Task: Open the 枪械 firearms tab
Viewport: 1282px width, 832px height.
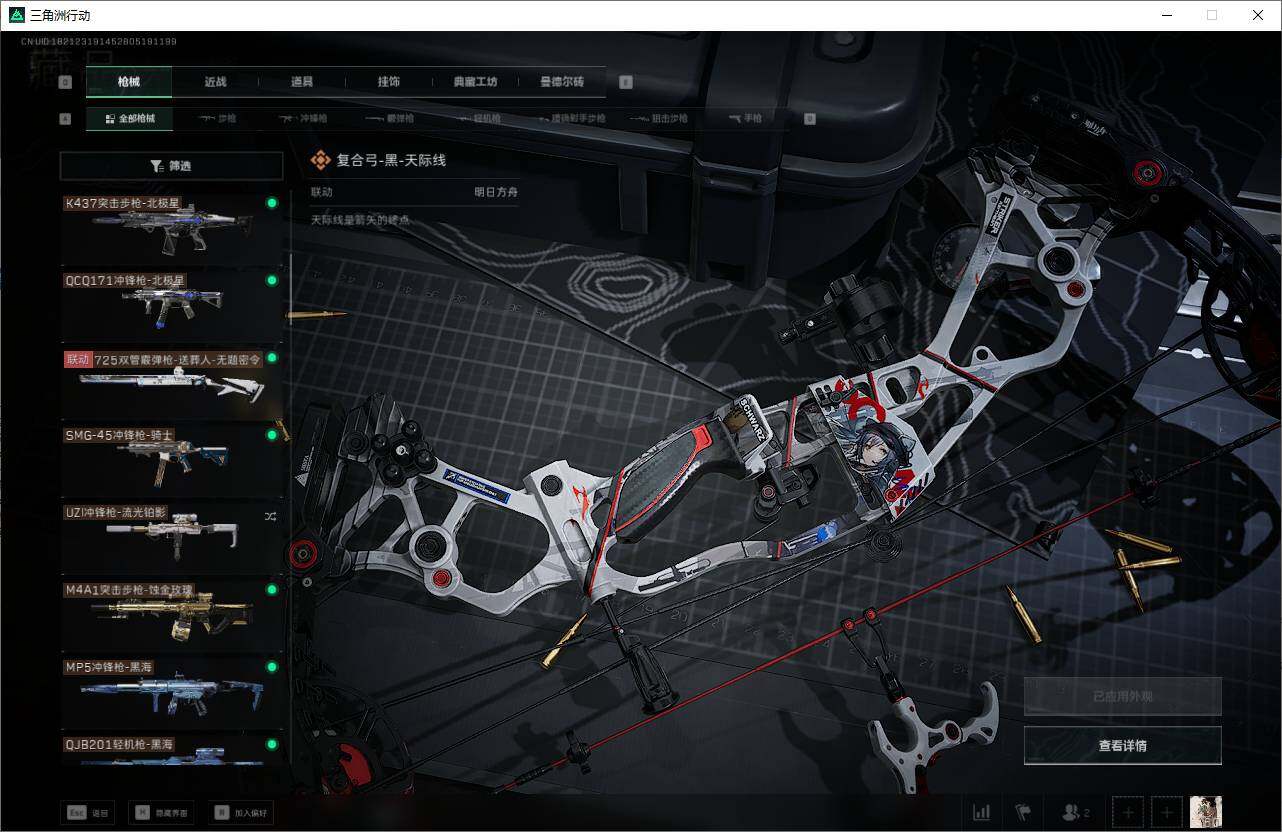Action: (x=129, y=82)
